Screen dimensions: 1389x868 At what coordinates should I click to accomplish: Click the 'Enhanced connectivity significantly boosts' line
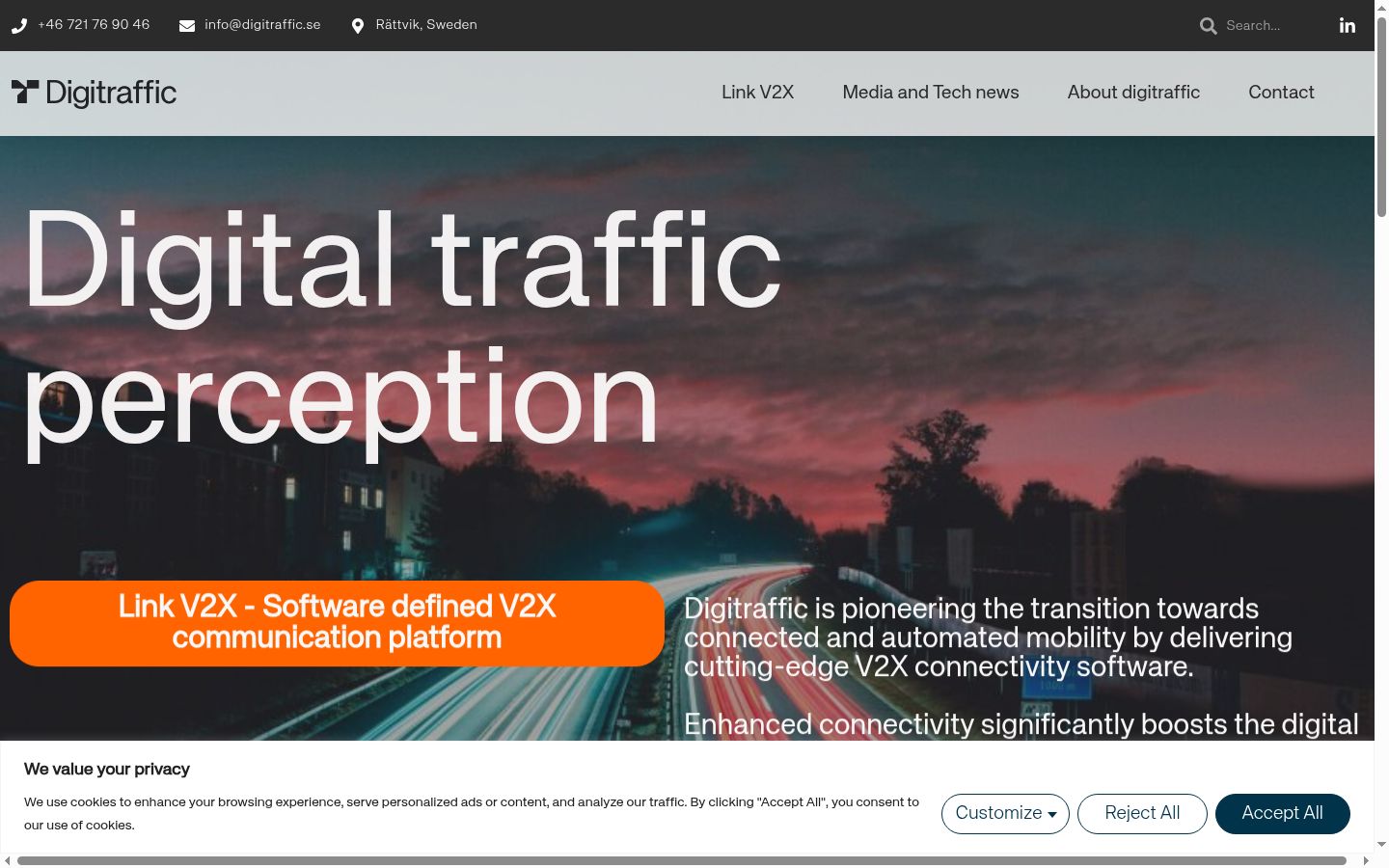pos(1021,724)
